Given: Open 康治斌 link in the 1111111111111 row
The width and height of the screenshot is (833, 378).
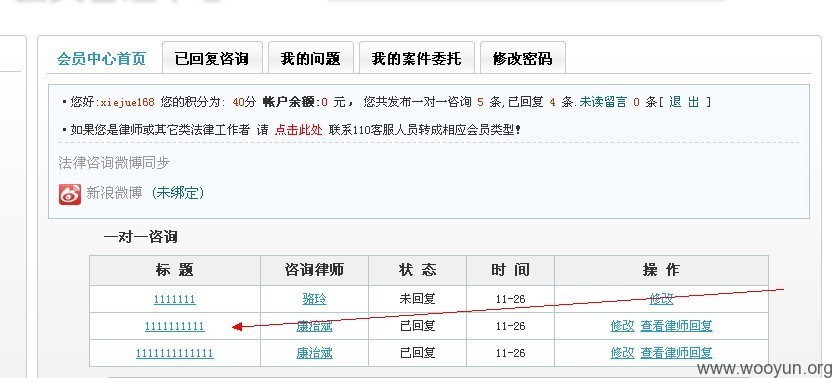Looking at the screenshot, I should 314,353.
